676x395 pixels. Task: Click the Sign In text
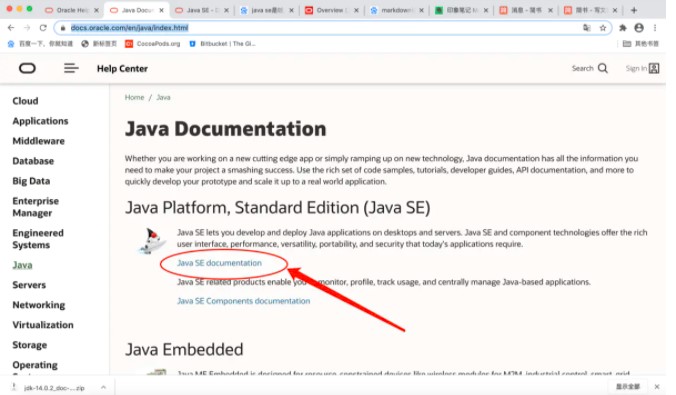pyautogui.click(x=636, y=68)
